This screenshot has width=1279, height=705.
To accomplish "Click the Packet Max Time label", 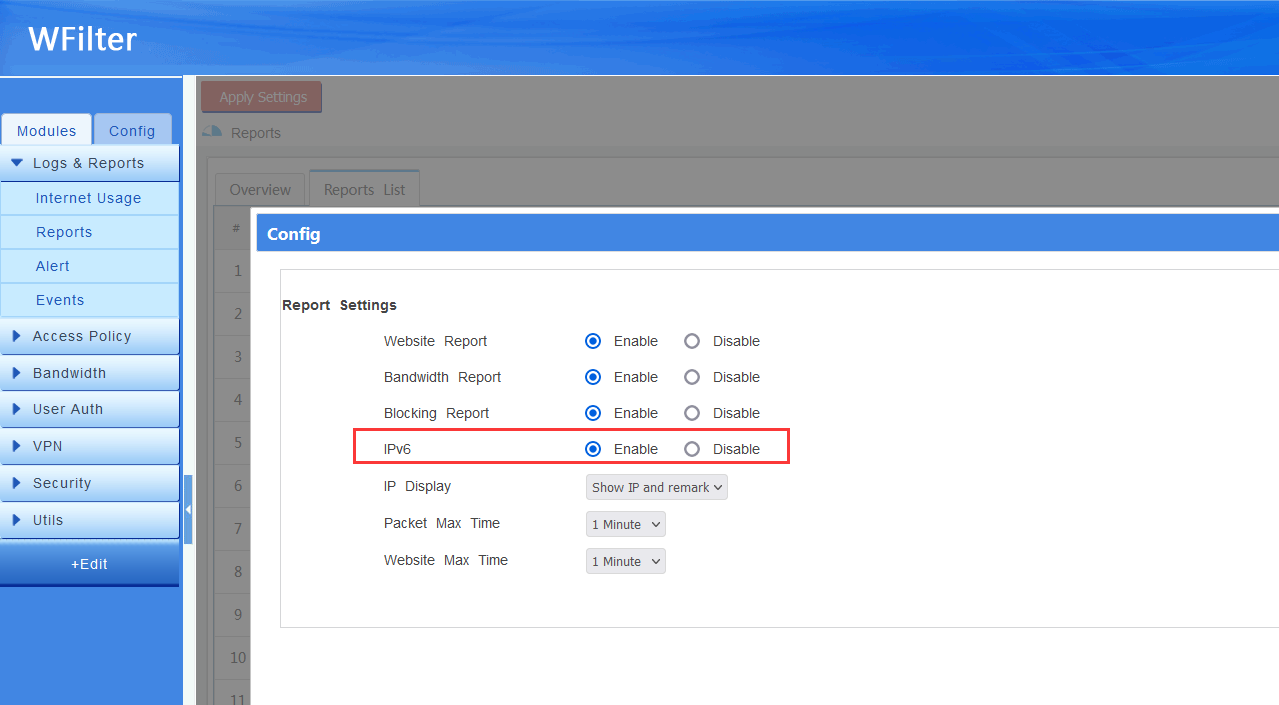I will coord(442,523).
